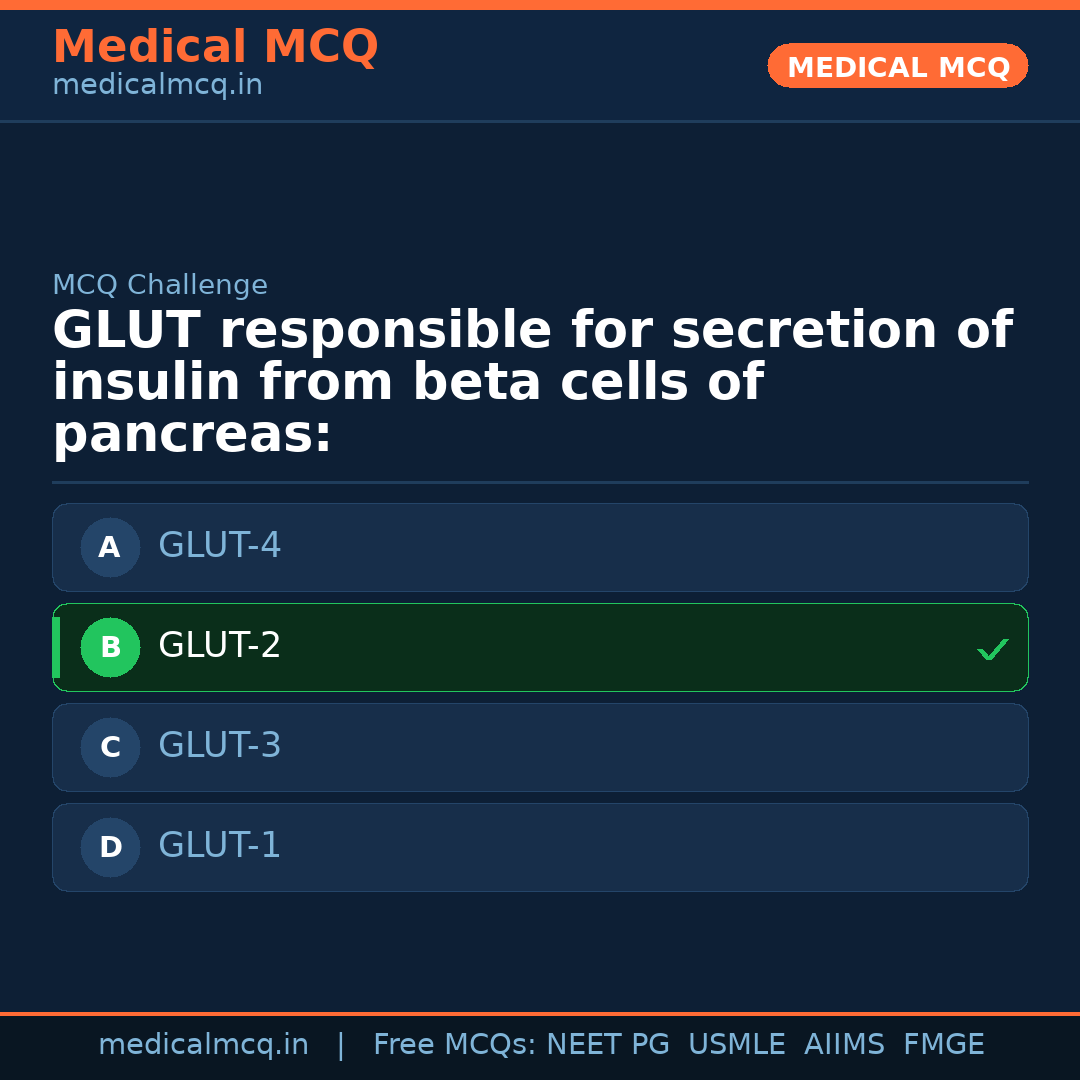Image resolution: width=1080 pixels, height=1080 pixels.
Task: Open the medicalmcq.in link in footer
Action: click(203, 1045)
